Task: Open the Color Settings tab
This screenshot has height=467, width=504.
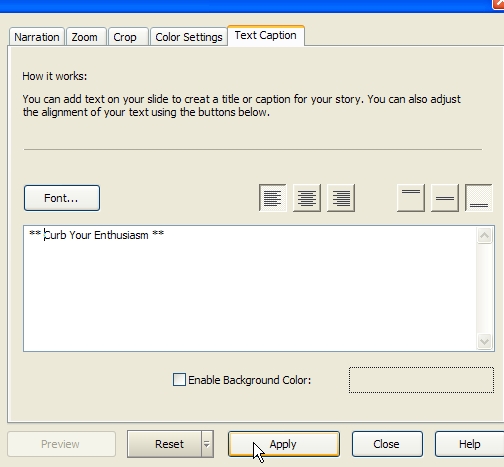Action: (x=189, y=37)
